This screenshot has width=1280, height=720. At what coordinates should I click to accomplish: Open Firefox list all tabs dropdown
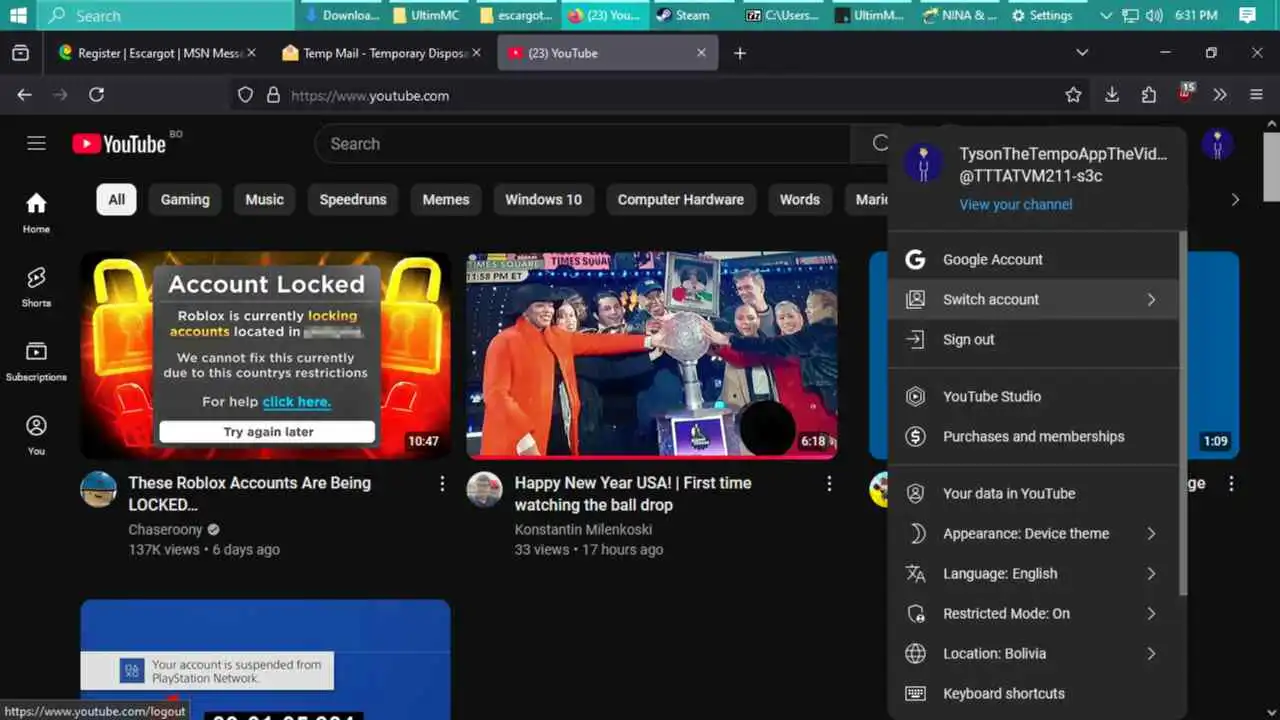coord(1082,53)
